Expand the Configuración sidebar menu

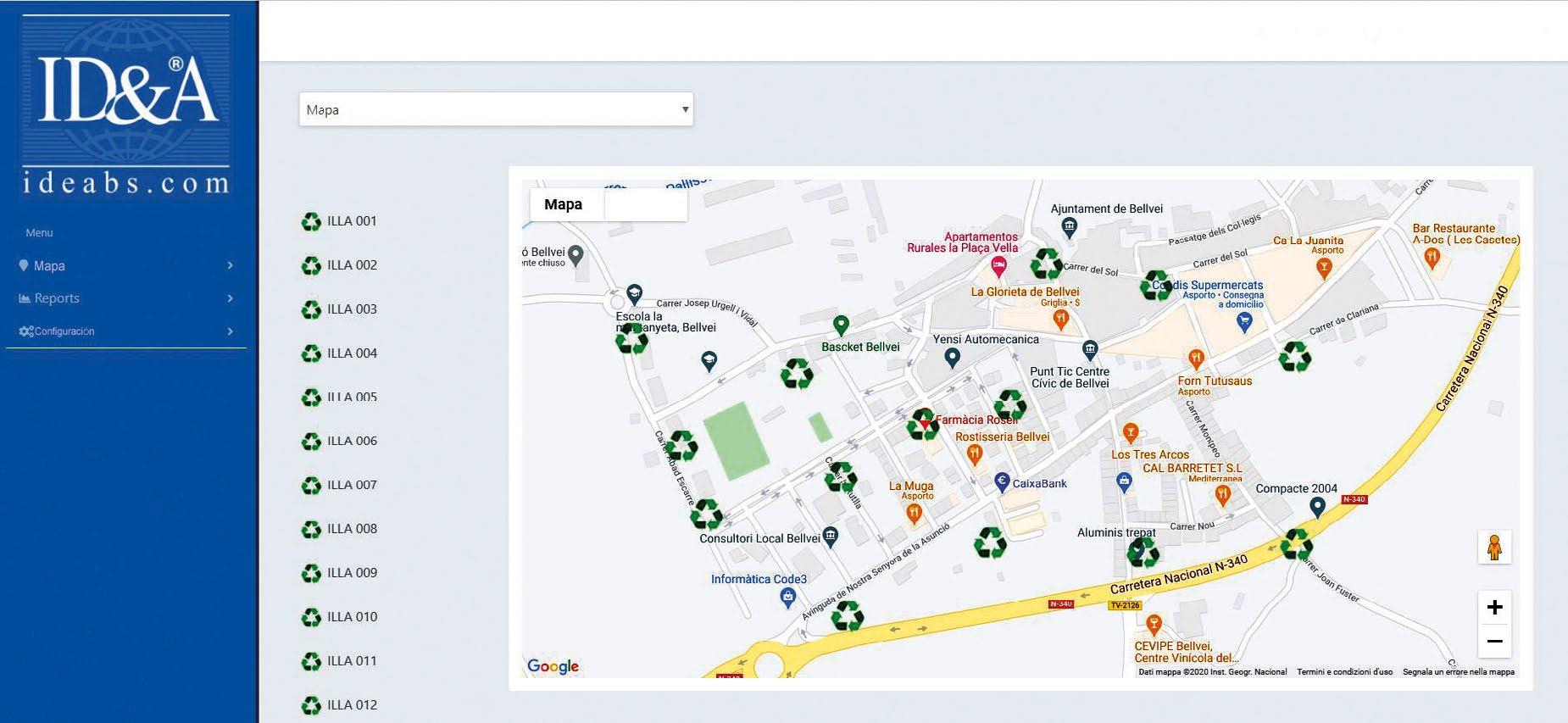pyautogui.click(x=126, y=331)
